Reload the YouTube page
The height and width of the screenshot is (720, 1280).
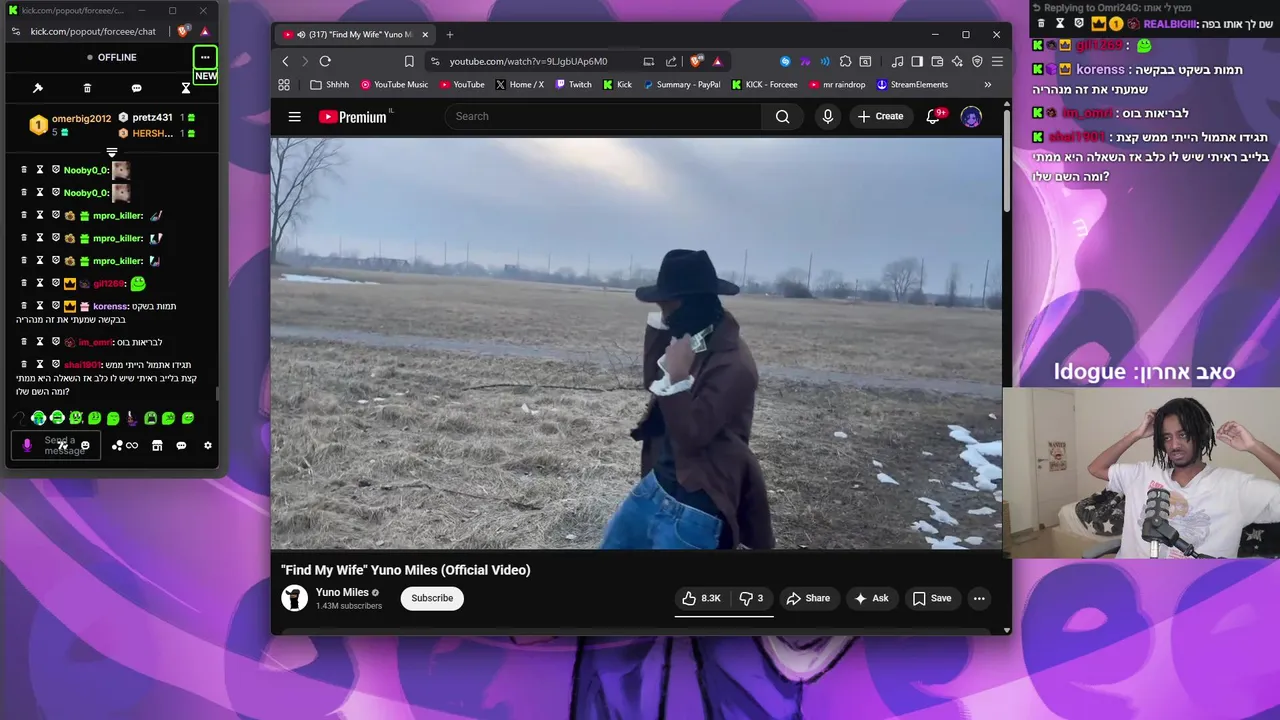325,61
